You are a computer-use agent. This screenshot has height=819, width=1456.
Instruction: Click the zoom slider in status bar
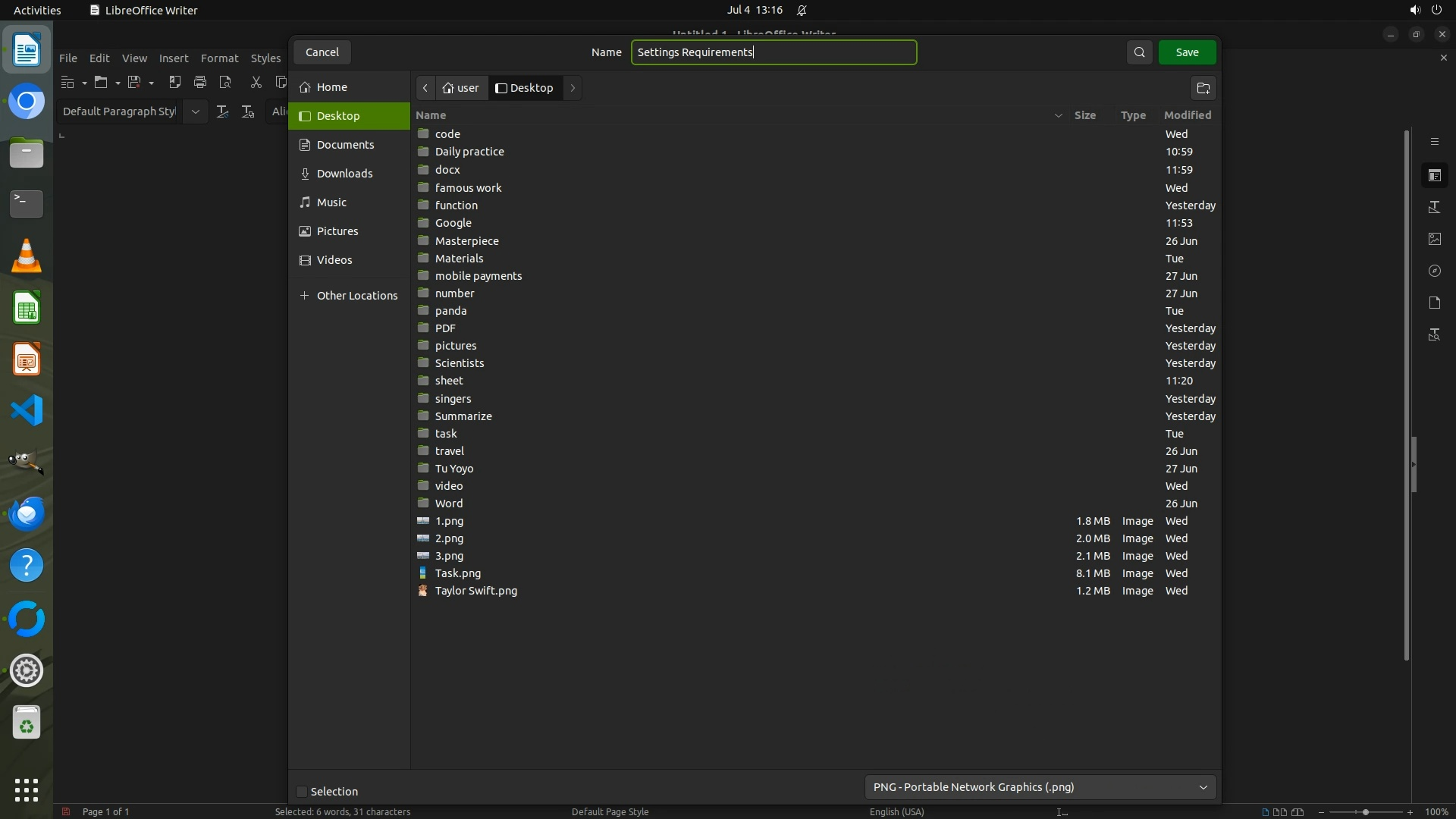pyautogui.click(x=1365, y=811)
